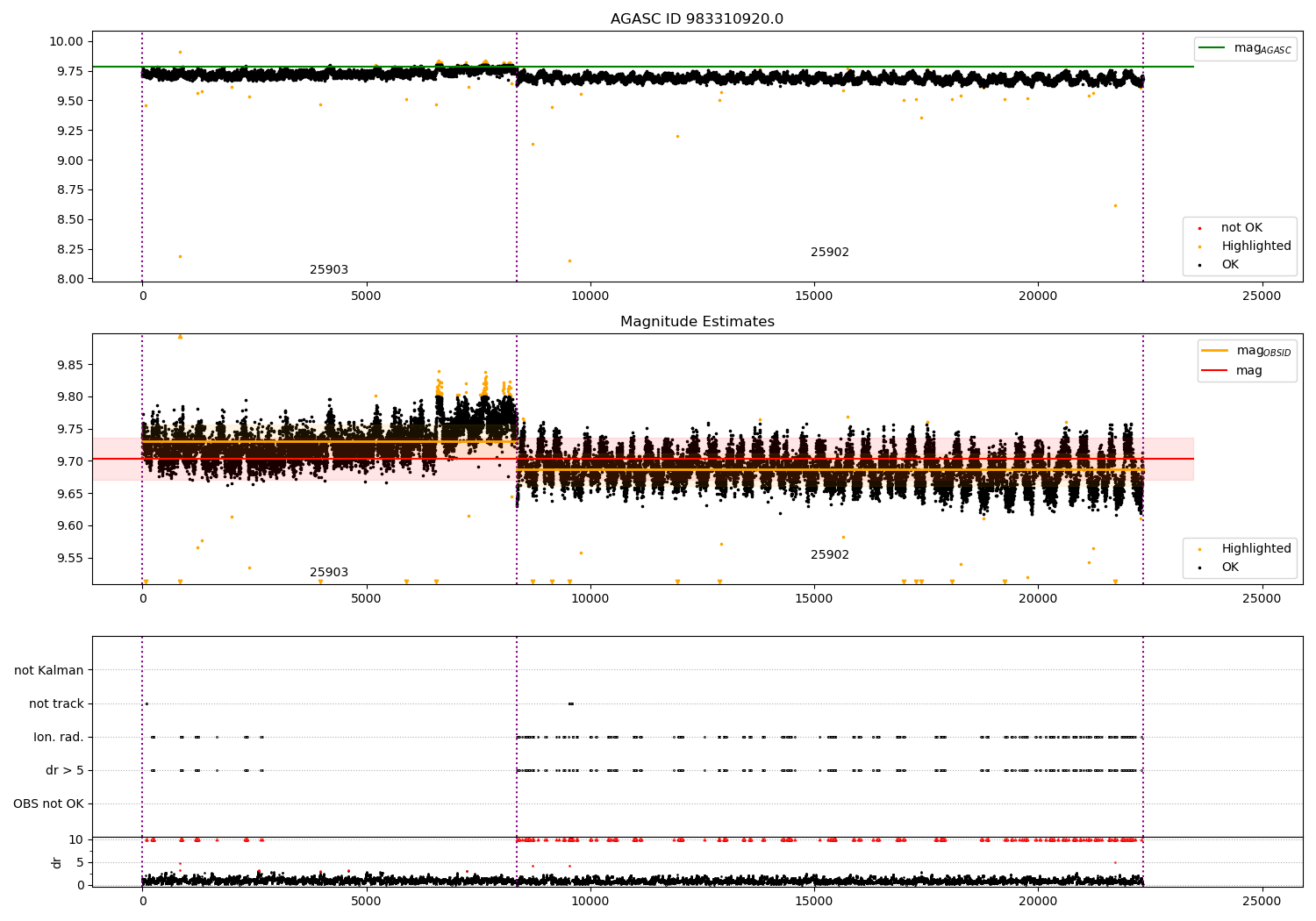This screenshot has height=921, width=1316.
Task: Click the 'not Kalman' axis label
Action: point(49,670)
